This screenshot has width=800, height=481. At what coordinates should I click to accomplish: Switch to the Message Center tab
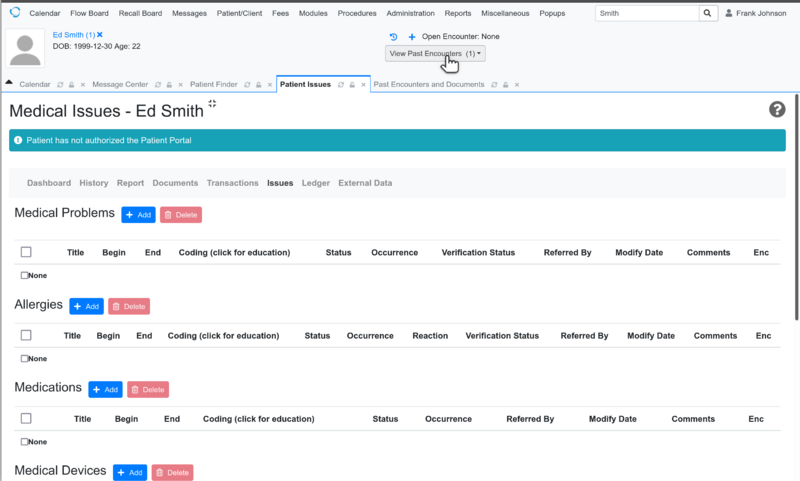[x=120, y=85]
